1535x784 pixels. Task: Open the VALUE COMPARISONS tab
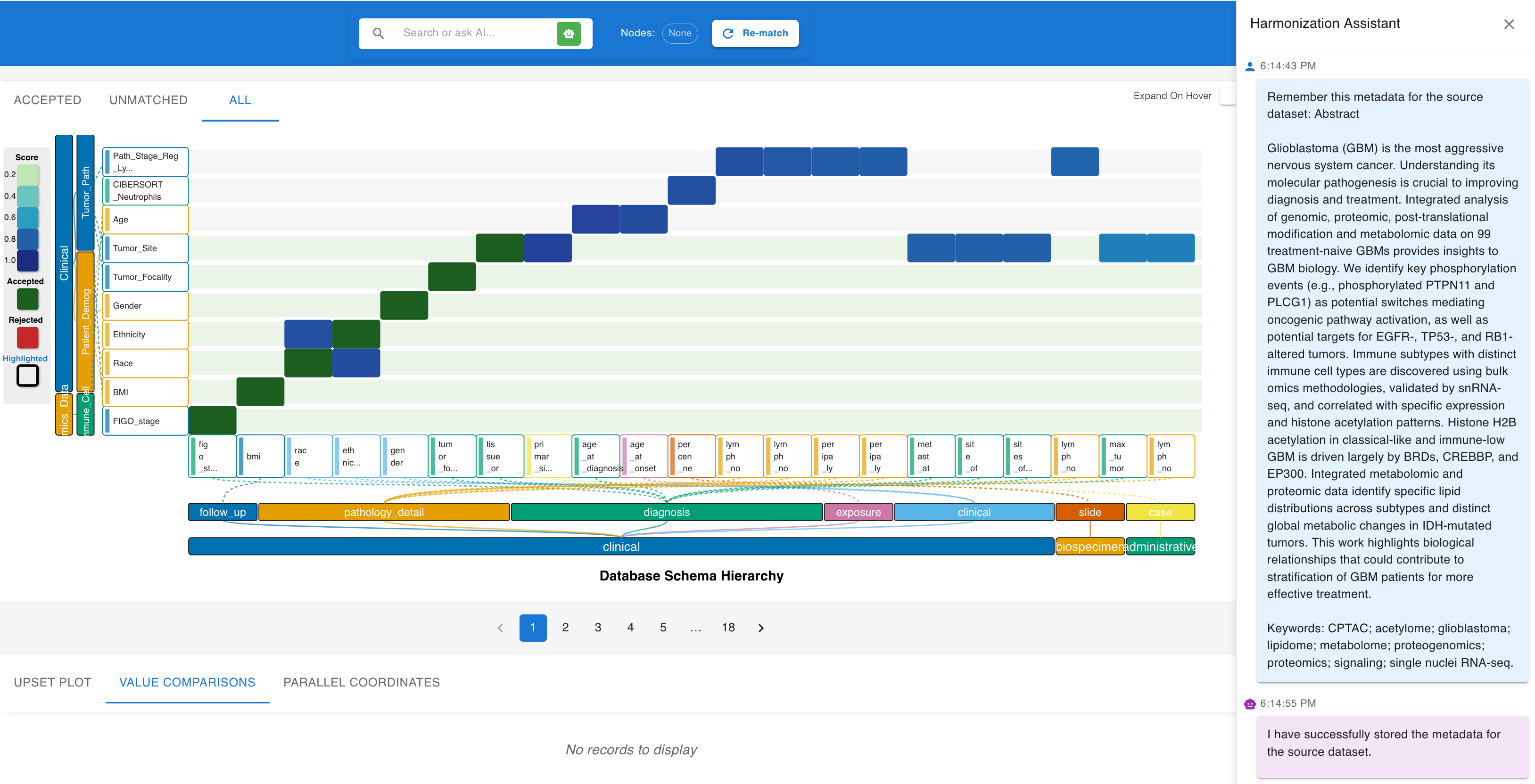tap(187, 683)
